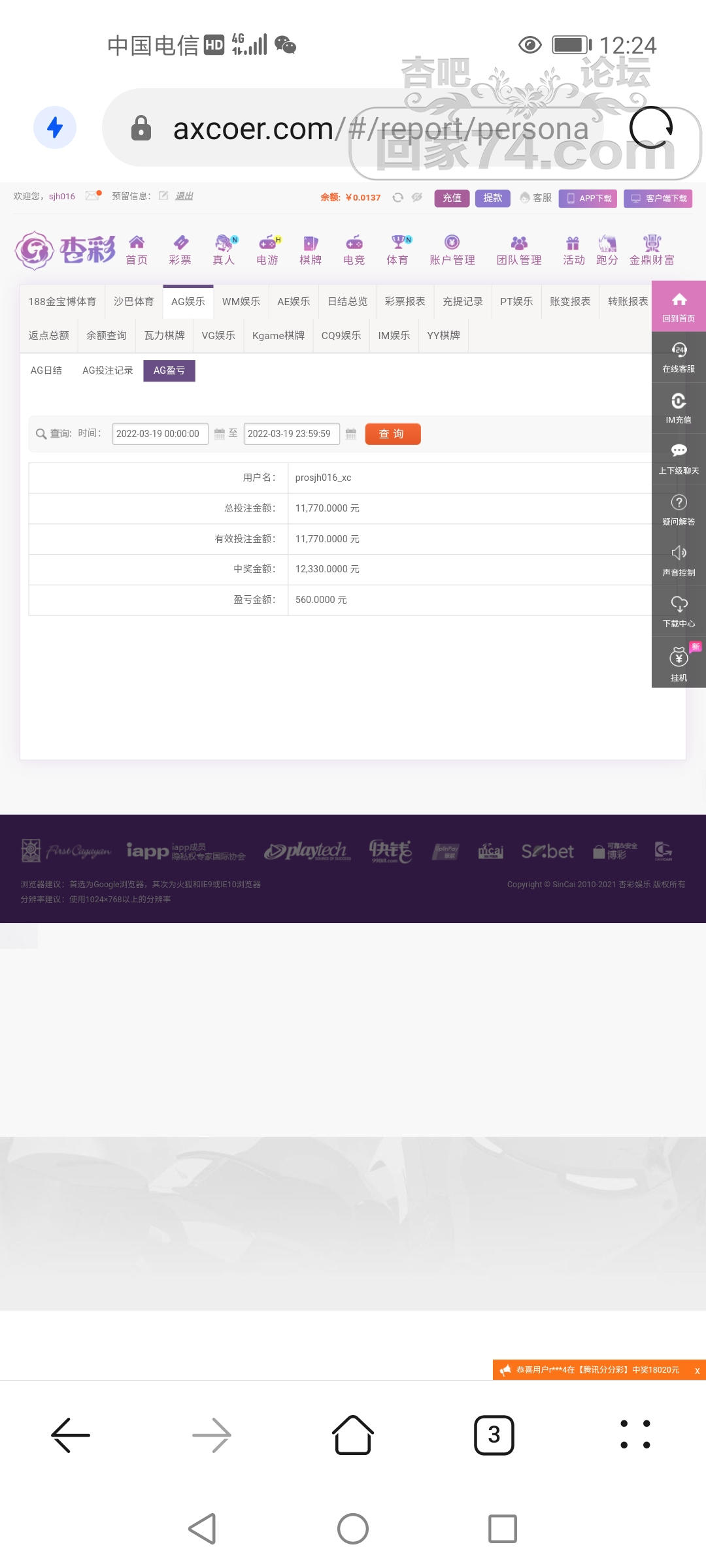The width and height of the screenshot is (706, 1568).
Task: Open 下载中心 download center in sidebar
Action: 679,612
